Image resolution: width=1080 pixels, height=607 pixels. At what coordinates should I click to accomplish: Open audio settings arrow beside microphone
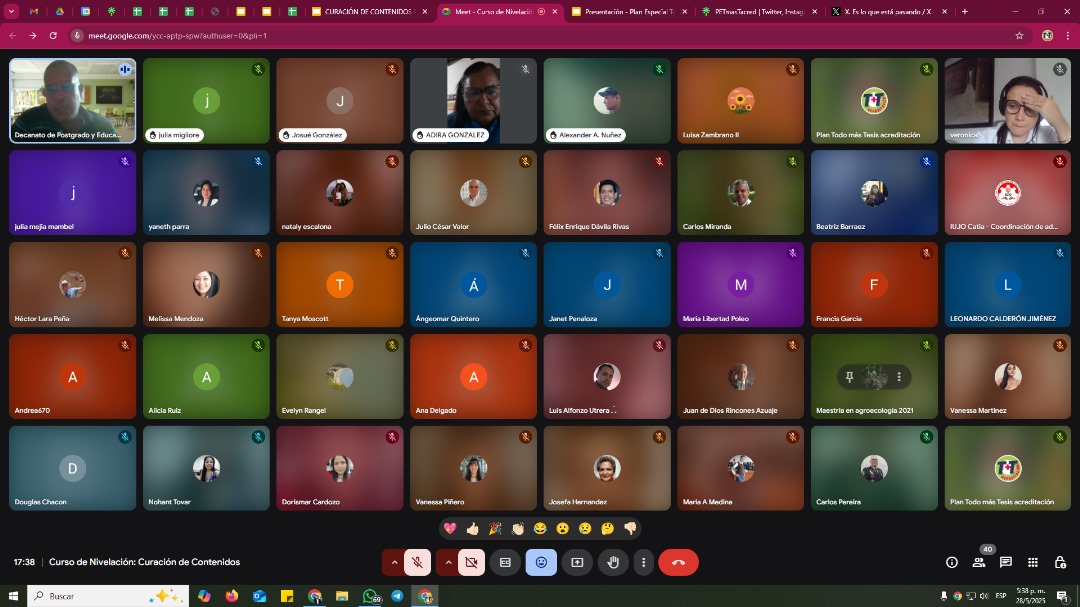(x=394, y=562)
